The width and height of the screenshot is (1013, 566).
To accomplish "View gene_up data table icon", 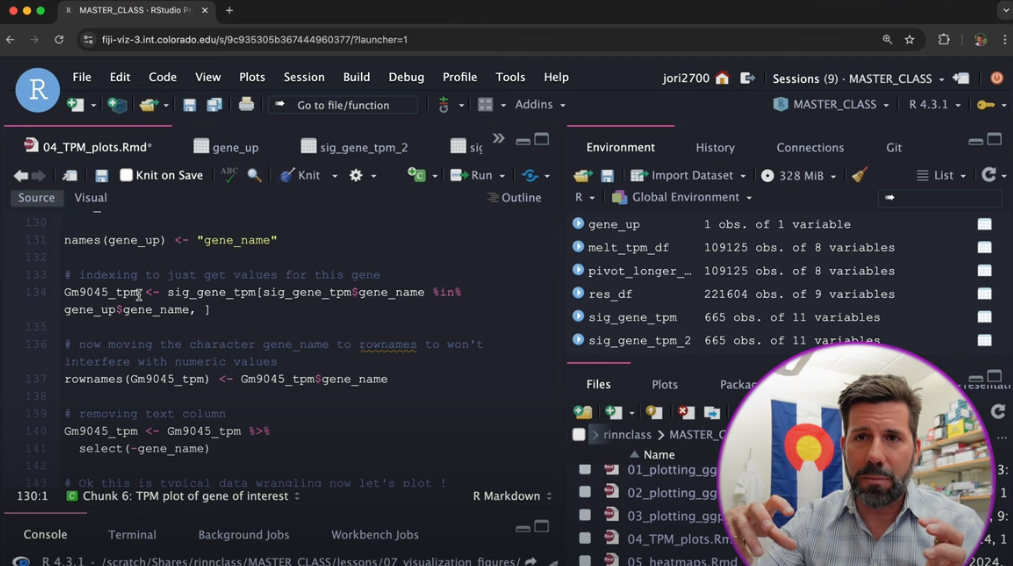I will [985, 224].
